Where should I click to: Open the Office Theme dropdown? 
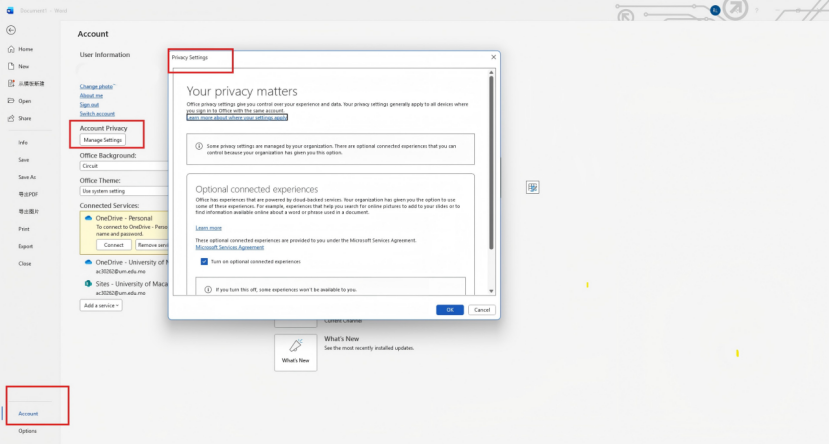point(124,191)
